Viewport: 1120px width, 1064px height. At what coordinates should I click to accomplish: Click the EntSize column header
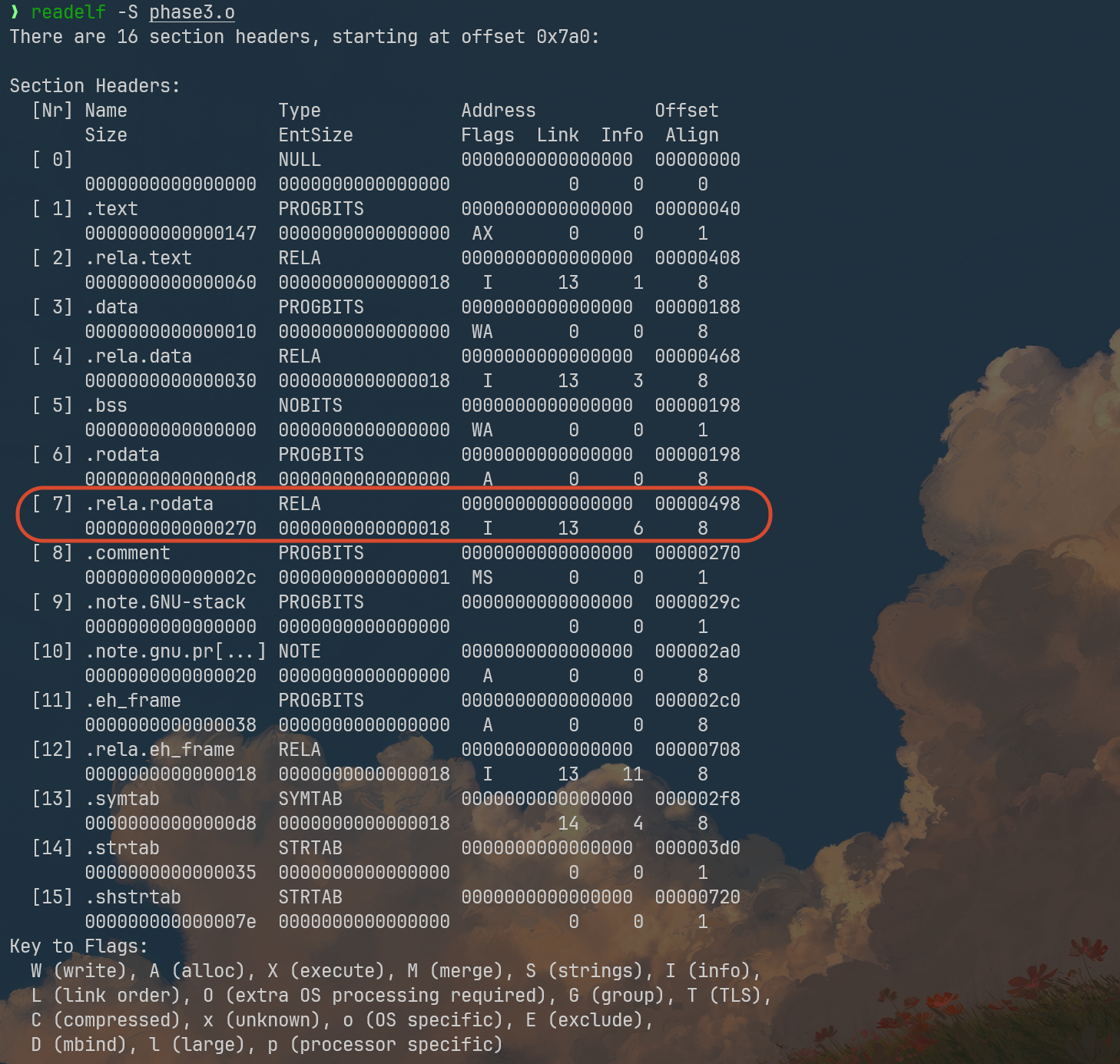click(316, 135)
